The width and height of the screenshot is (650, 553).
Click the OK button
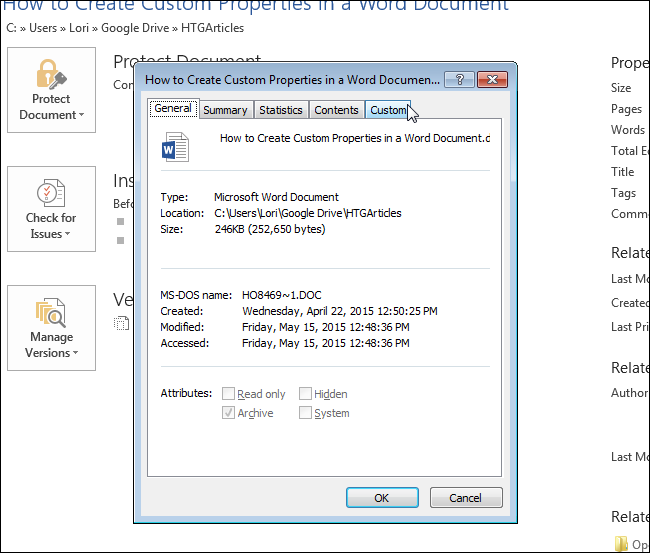point(382,497)
